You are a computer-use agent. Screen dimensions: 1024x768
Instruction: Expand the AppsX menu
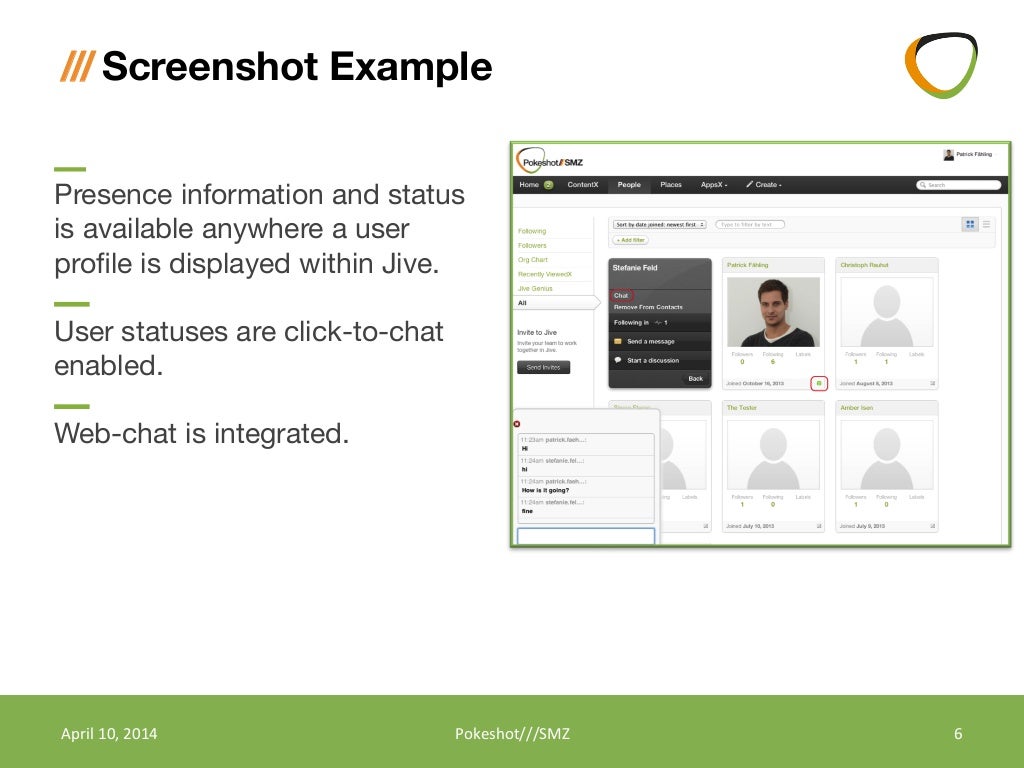point(714,185)
